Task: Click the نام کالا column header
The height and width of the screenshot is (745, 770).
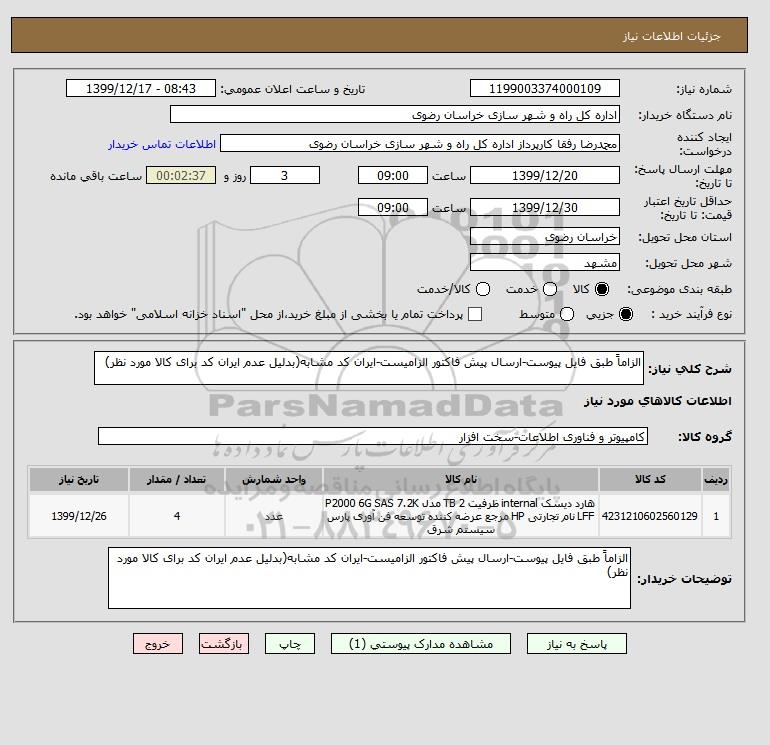Action: tap(461, 479)
